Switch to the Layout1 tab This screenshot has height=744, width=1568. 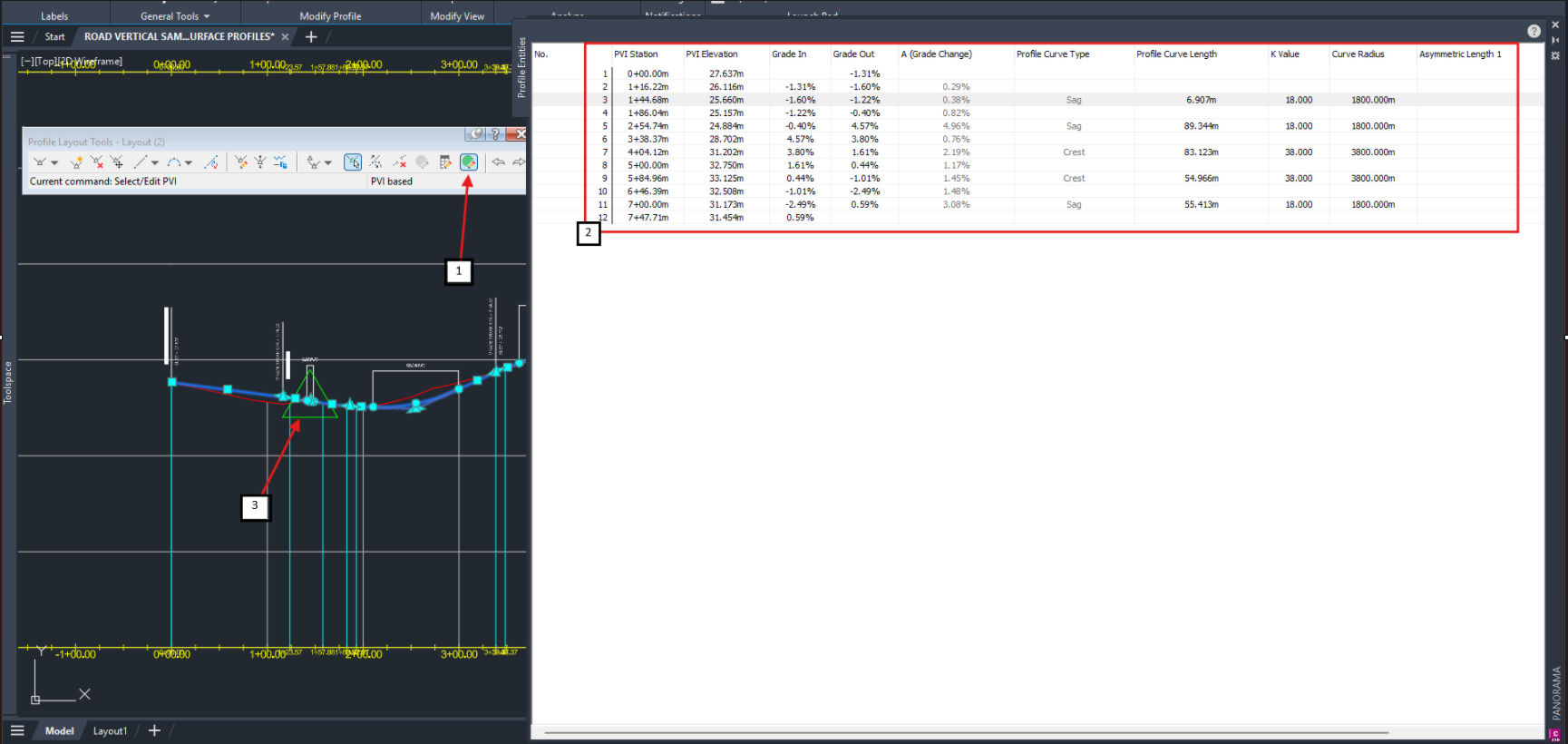(x=110, y=731)
